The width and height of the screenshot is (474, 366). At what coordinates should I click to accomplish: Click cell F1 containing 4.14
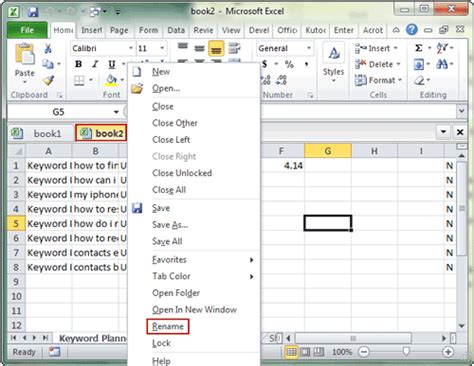pos(283,166)
